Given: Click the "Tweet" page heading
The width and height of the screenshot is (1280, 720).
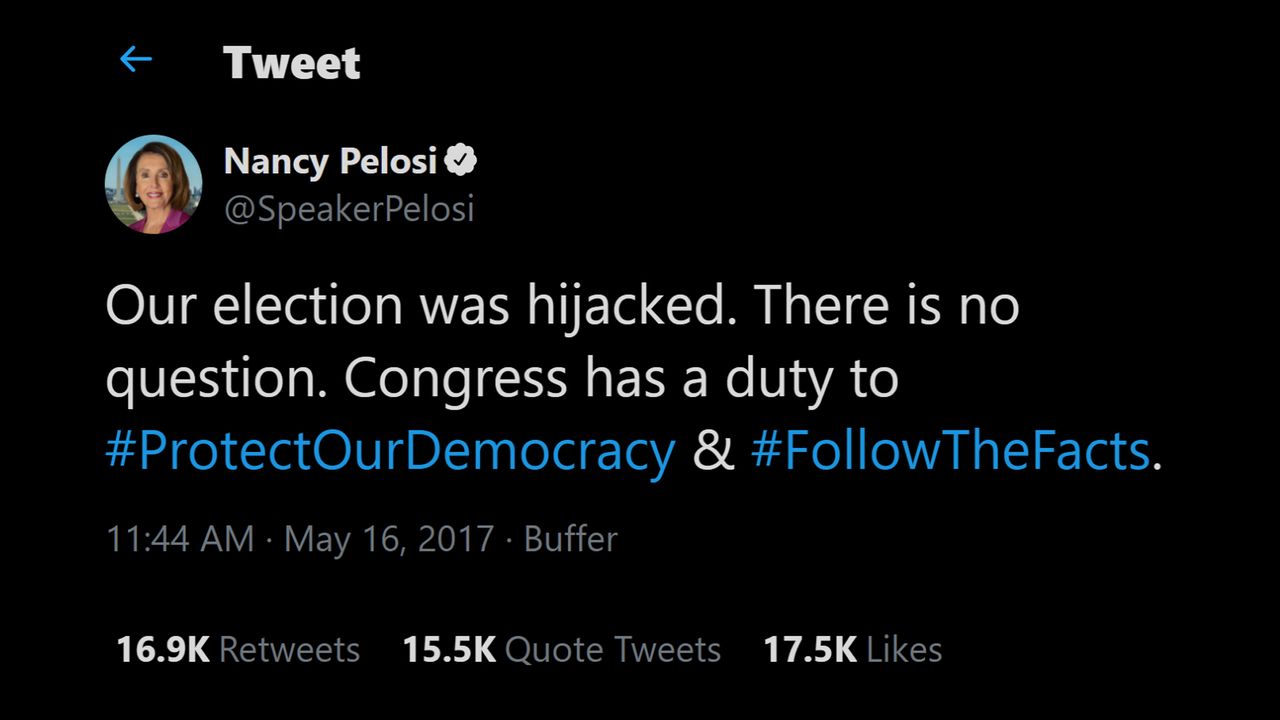Looking at the screenshot, I should 291,63.
